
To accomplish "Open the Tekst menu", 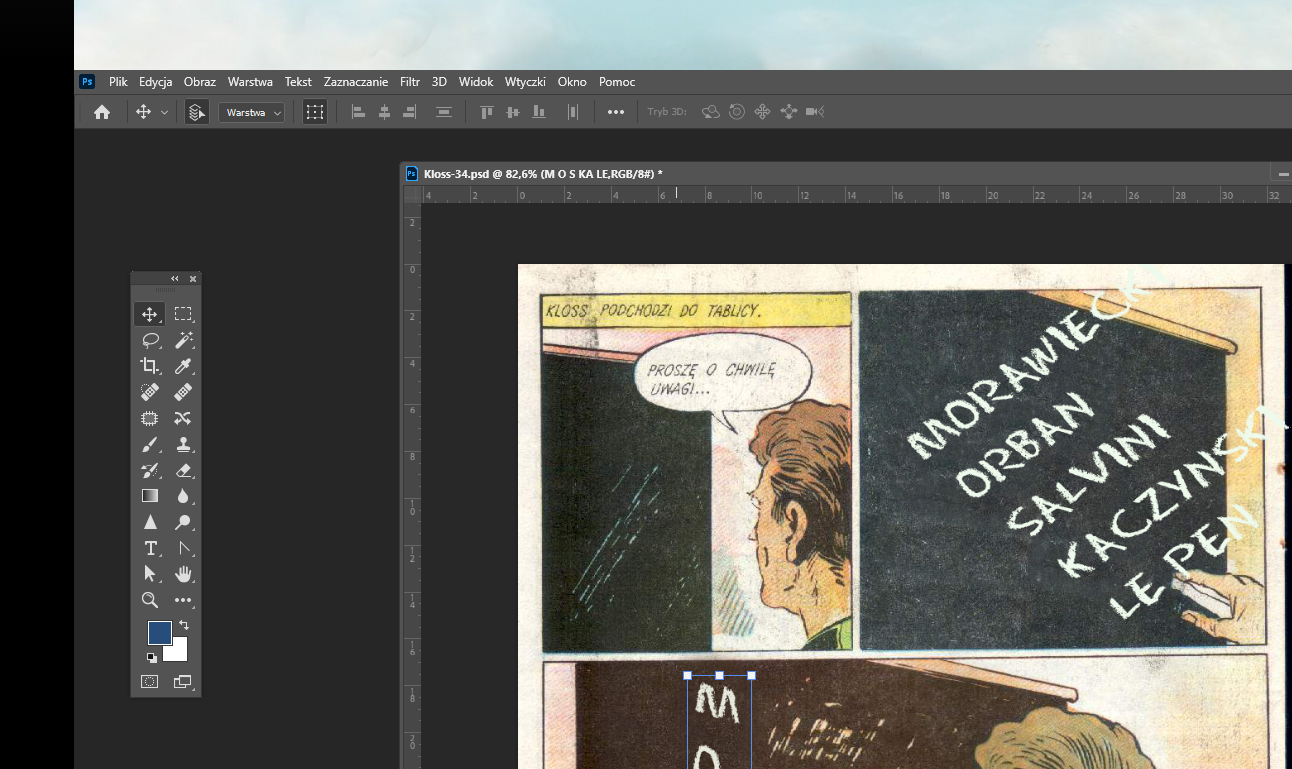I will coord(298,82).
